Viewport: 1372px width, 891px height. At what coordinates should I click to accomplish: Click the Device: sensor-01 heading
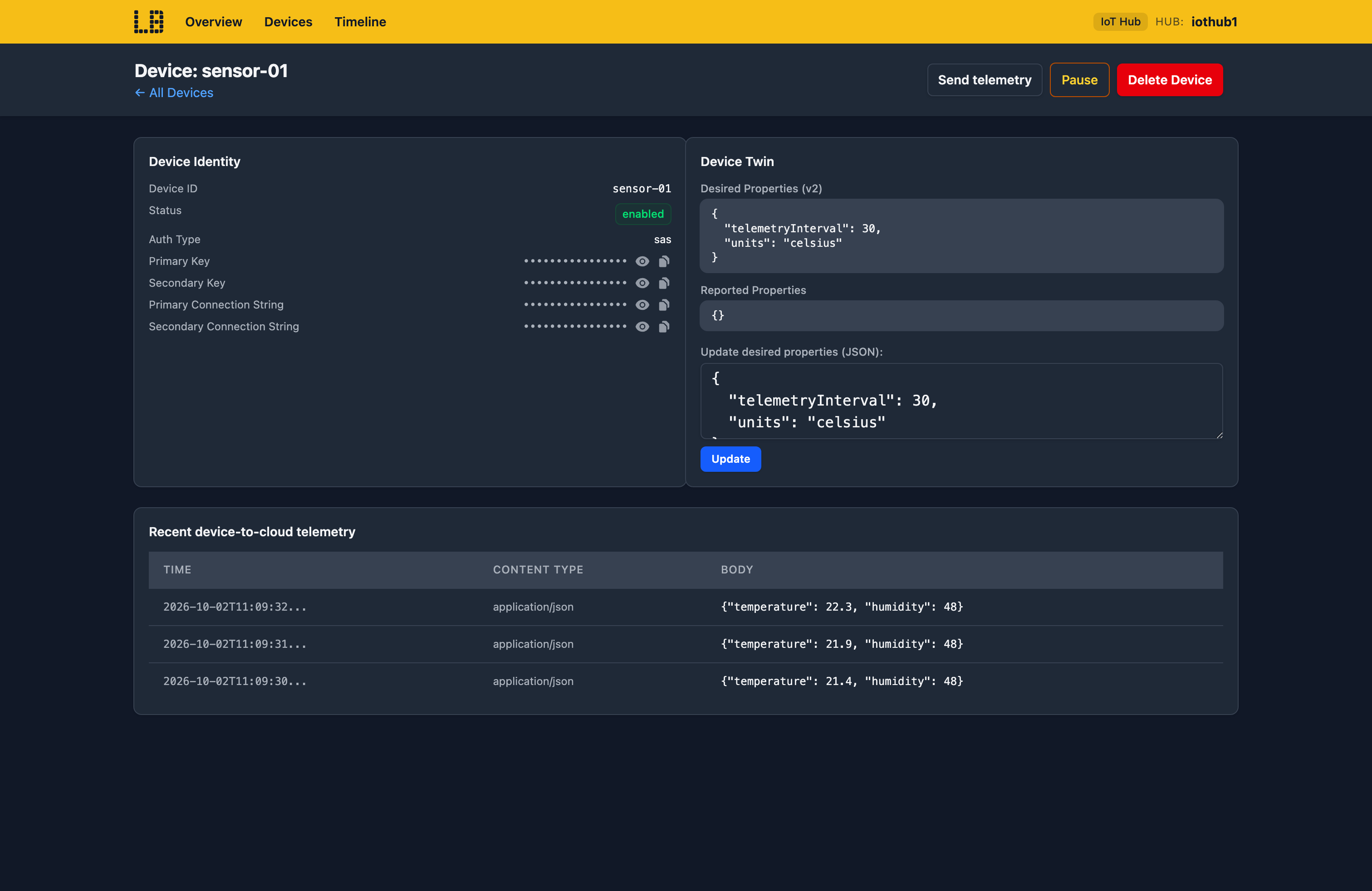tap(211, 70)
